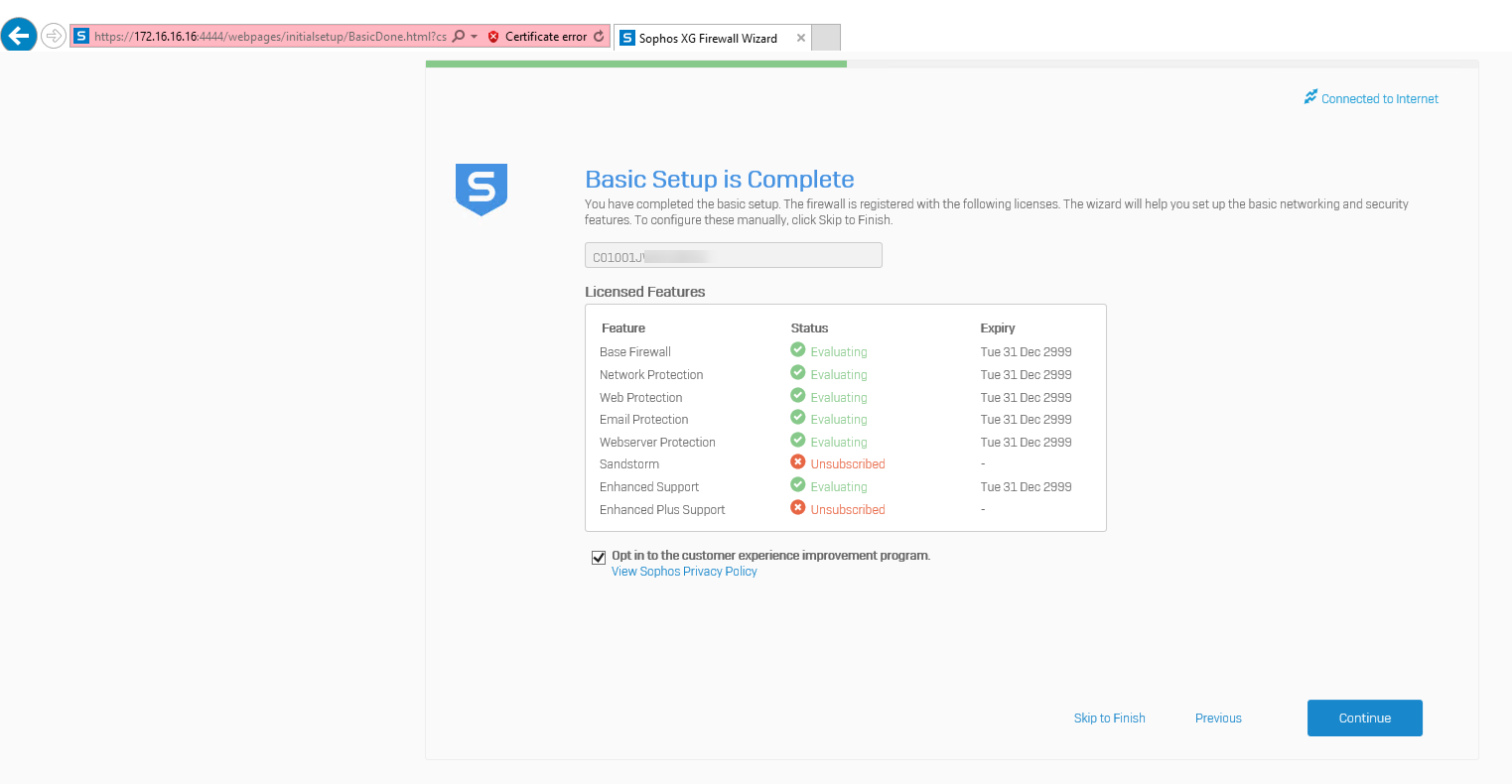
Task: Click the Connected to Internet text
Action: tap(1380, 99)
